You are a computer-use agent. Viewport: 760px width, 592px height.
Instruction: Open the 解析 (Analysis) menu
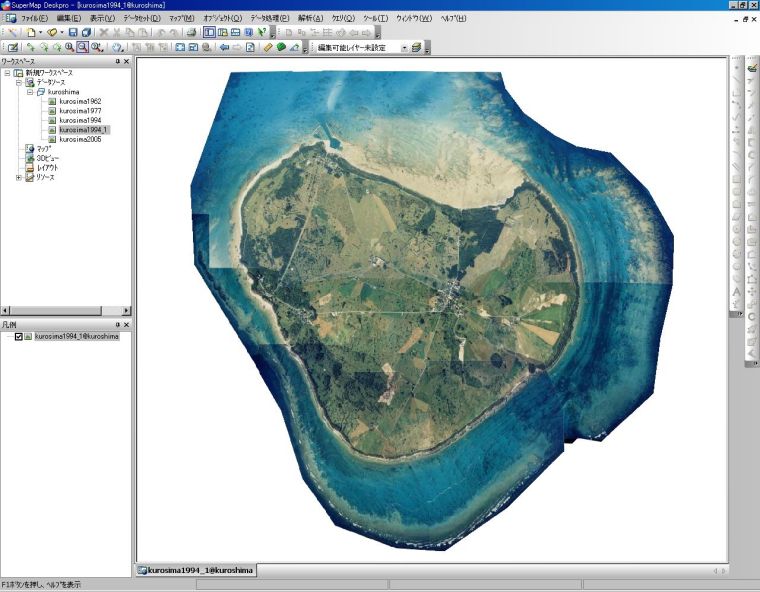click(310, 18)
